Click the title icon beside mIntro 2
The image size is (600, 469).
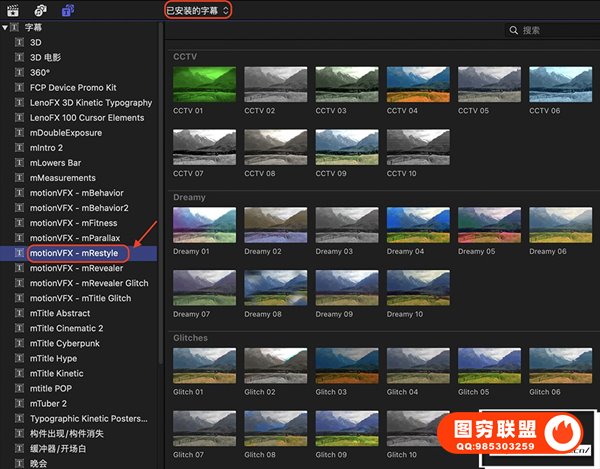click(x=19, y=148)
